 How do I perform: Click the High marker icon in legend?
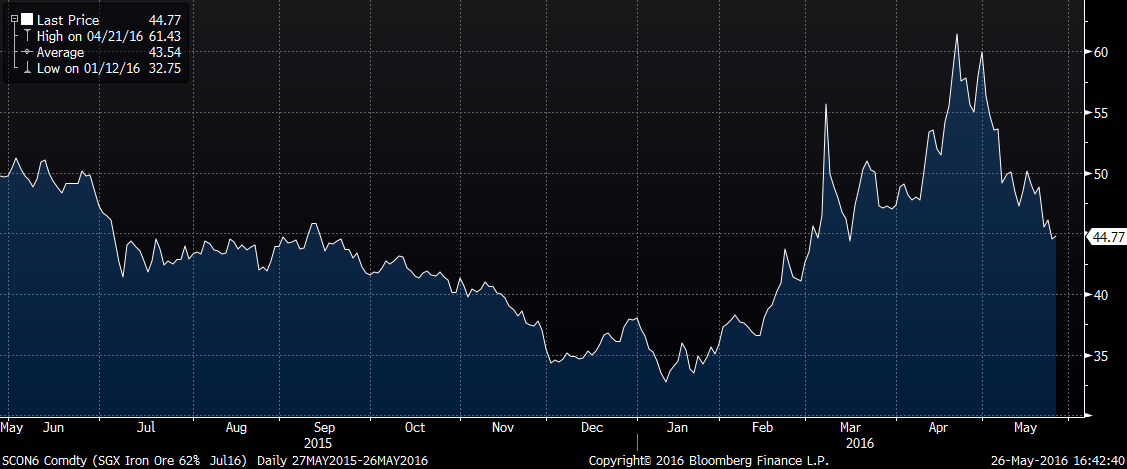point(27,36)
